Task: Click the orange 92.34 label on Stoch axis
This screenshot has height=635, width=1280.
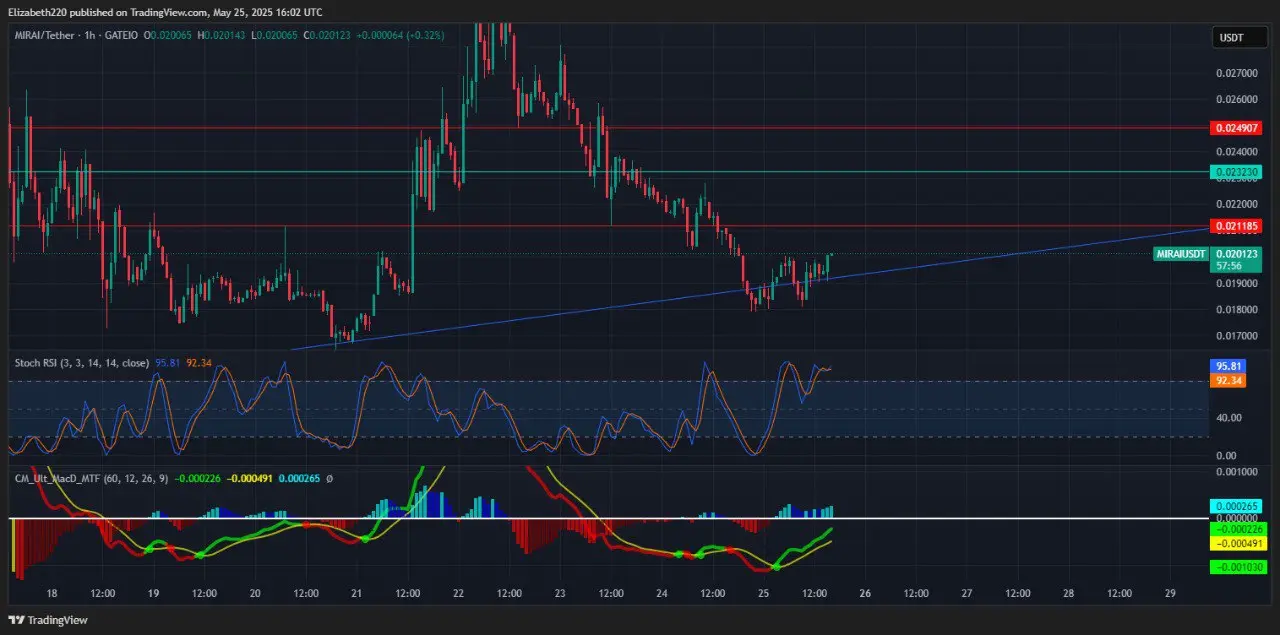Action: coord(1228,381)
